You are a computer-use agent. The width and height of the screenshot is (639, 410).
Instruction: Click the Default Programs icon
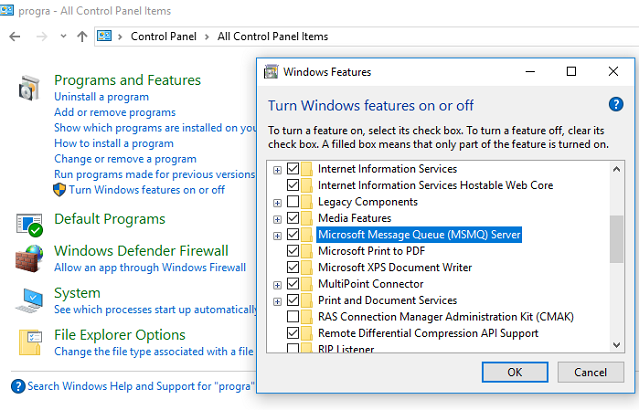pos(29,225)
